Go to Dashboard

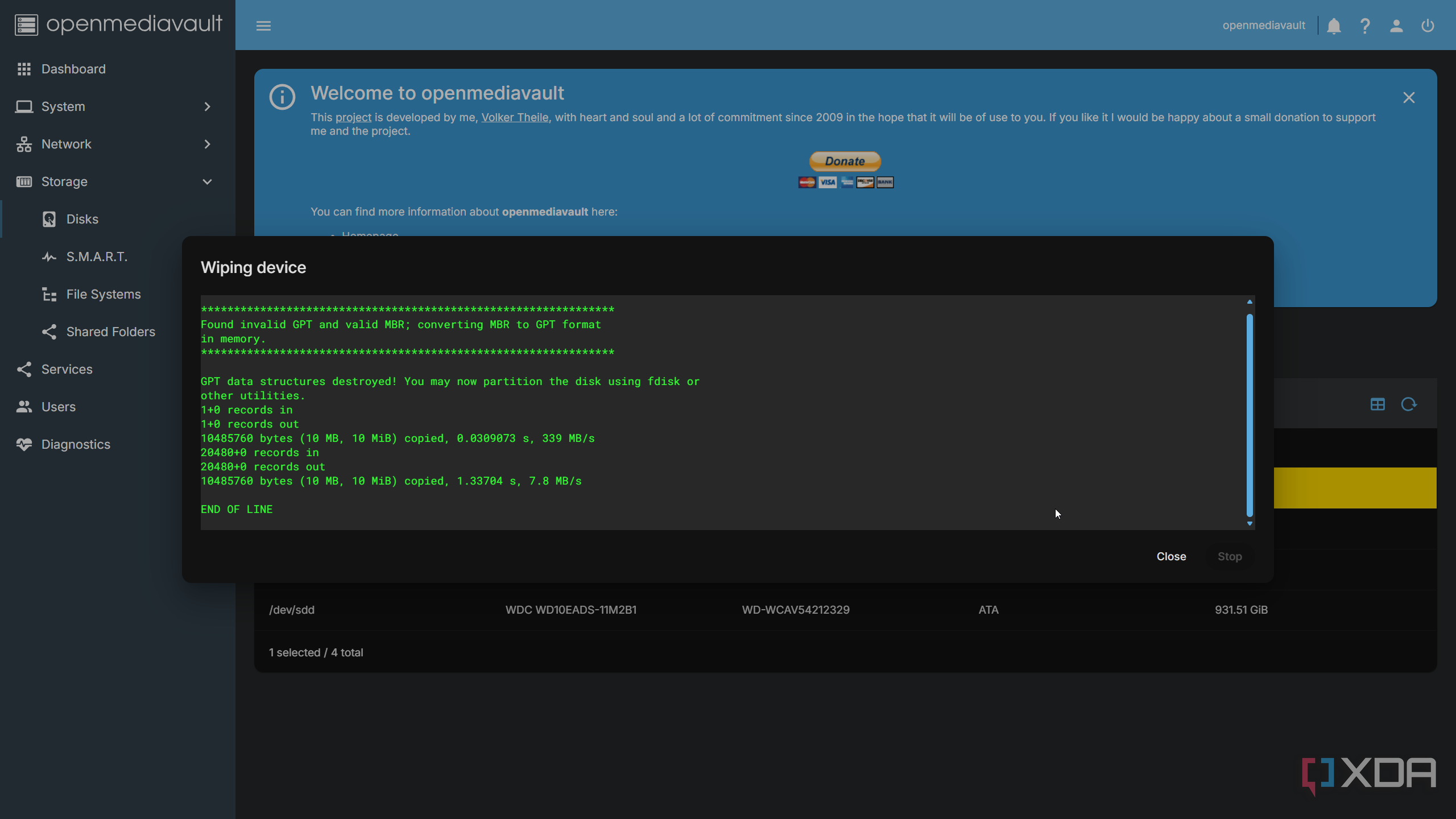click(x=118, y=69)
